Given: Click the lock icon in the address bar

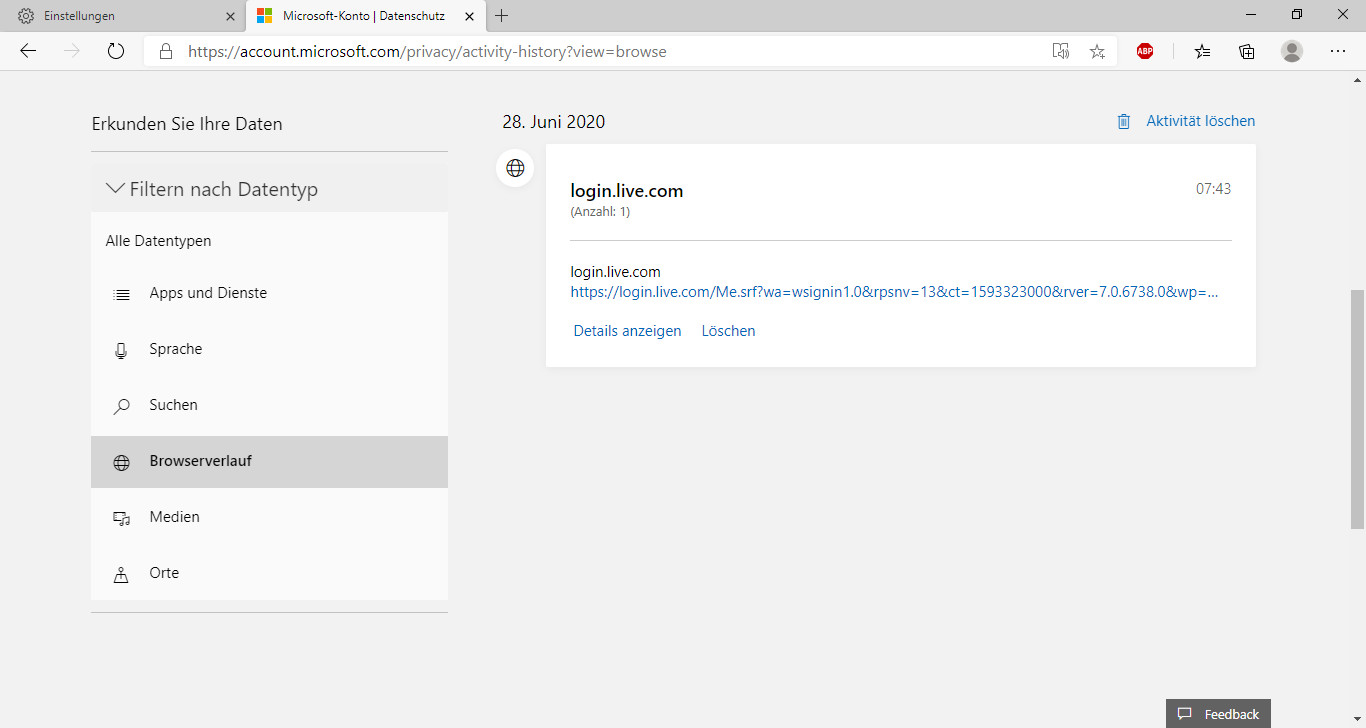Looking at the screenshot, I should coord(166,51).
